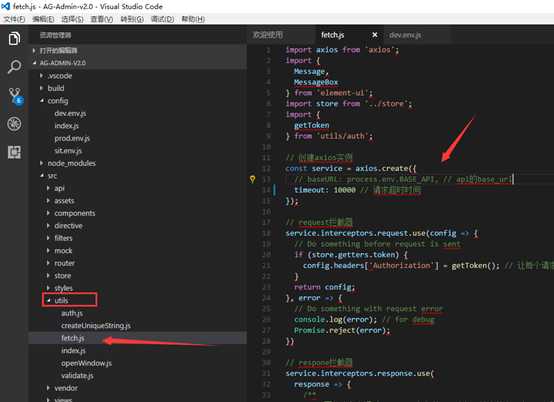
Task: Click 'service.interceptors.response.use(' line
Action: coord(359,373)
